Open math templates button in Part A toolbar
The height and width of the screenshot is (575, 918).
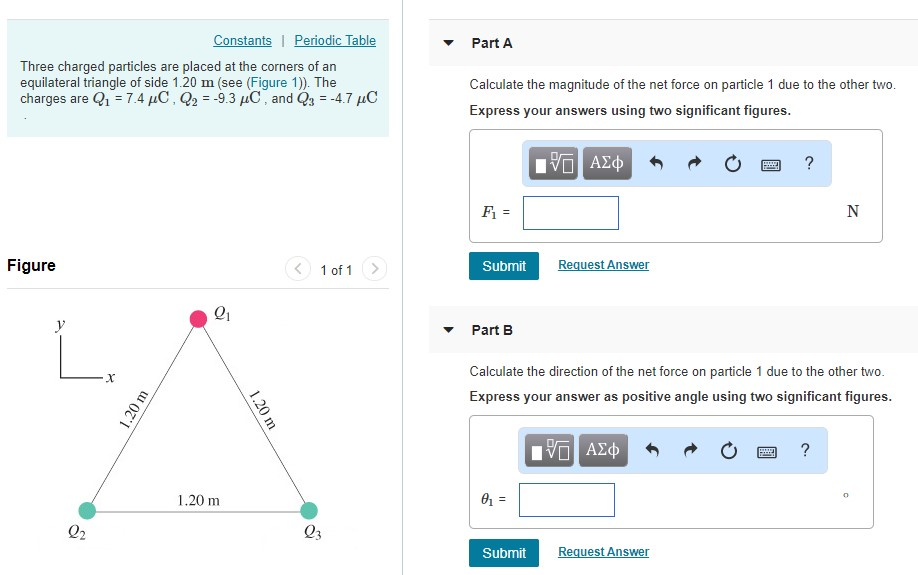pos(553,163)
